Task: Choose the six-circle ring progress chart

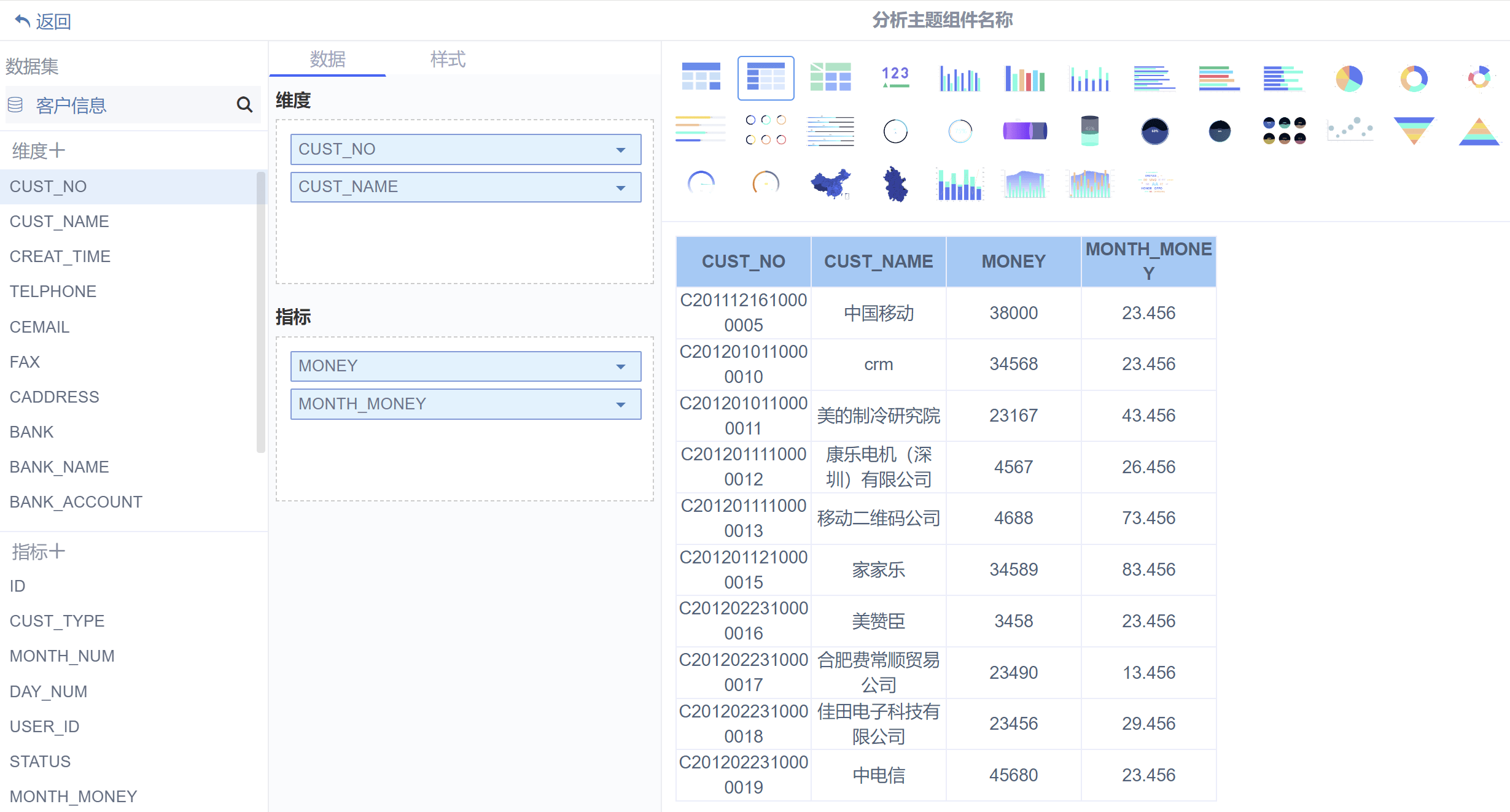Action: pyautogui.click(x=766, y=130)
